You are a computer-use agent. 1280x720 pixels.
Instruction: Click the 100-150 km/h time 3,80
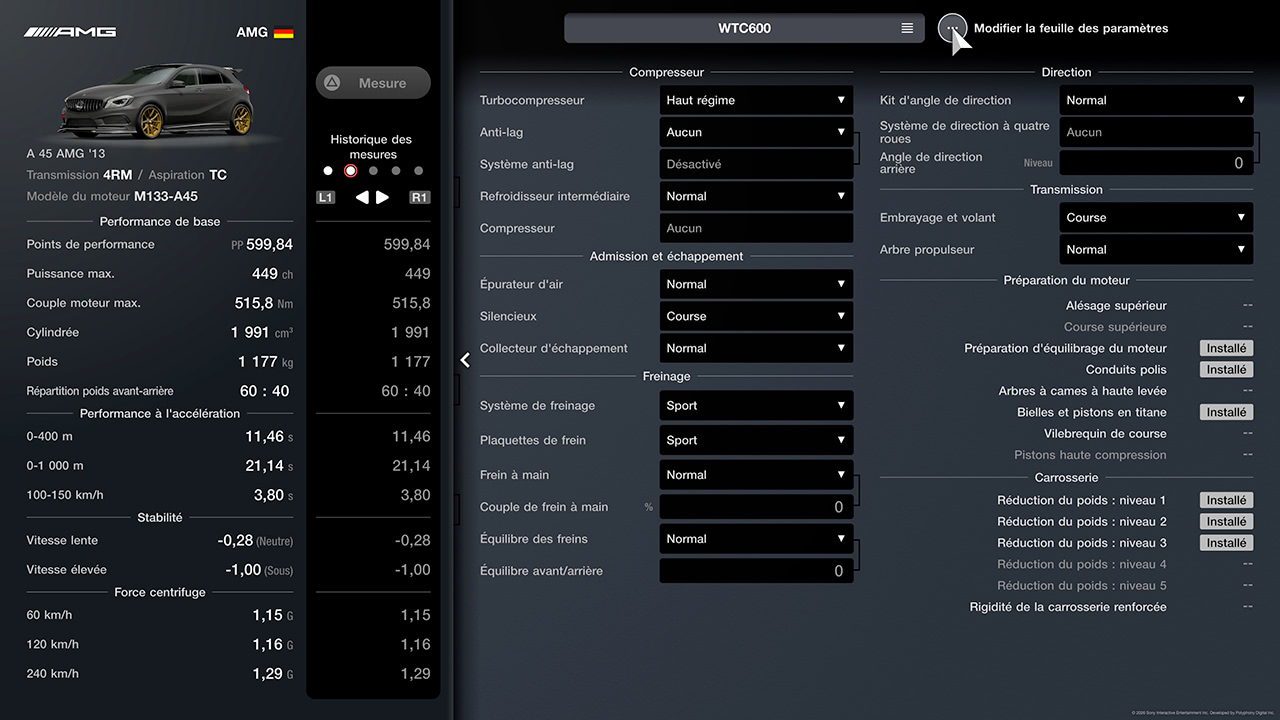click(x=274, y=495)
